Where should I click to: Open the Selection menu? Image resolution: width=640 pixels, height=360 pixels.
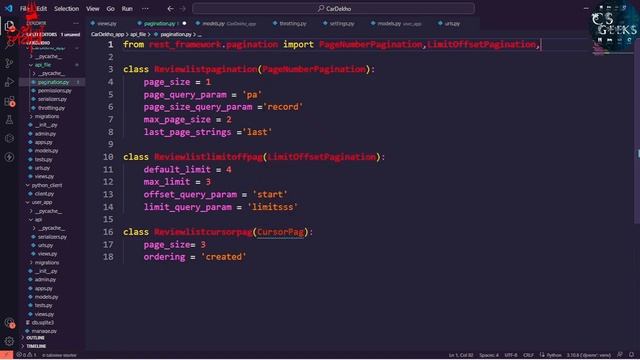pyautogui.click(x=67, y=9)
